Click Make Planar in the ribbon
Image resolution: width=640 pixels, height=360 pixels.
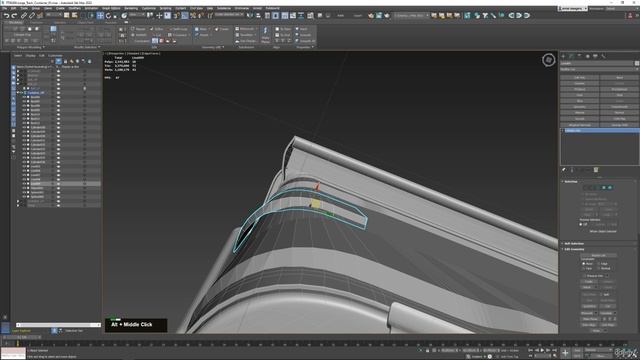tap(265, 35)
